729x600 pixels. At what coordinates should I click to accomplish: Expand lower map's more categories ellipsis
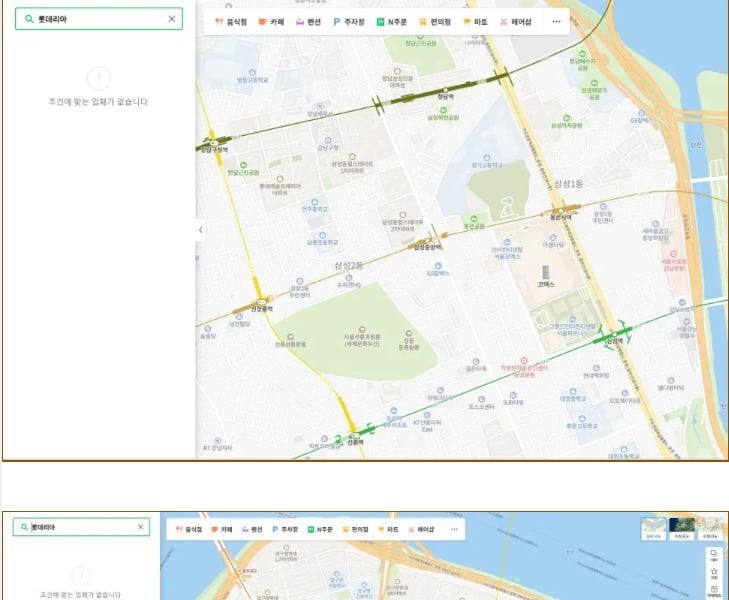pos(454,528)
